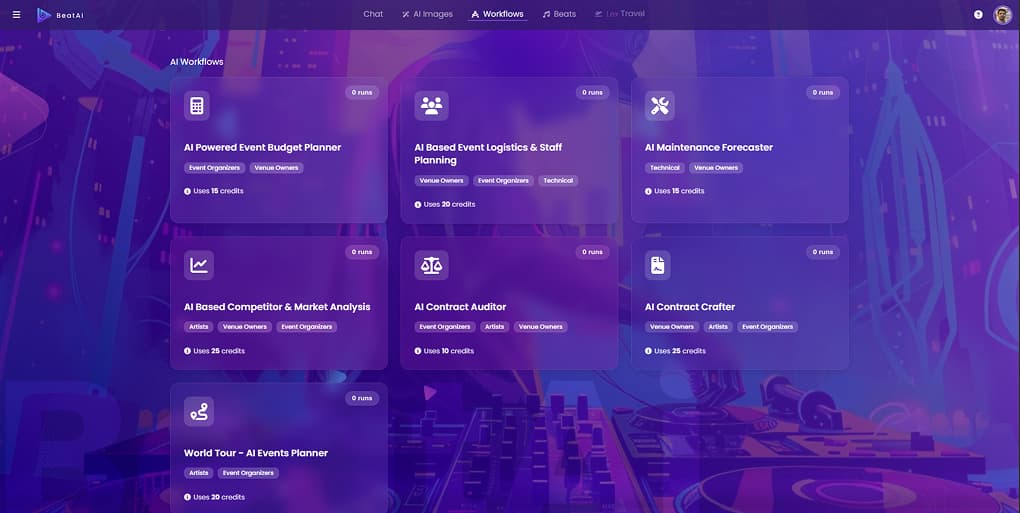Click the balance scale icon on Contract Auditor card
This screenshot has width=1020, height=513.
point(431,265)
